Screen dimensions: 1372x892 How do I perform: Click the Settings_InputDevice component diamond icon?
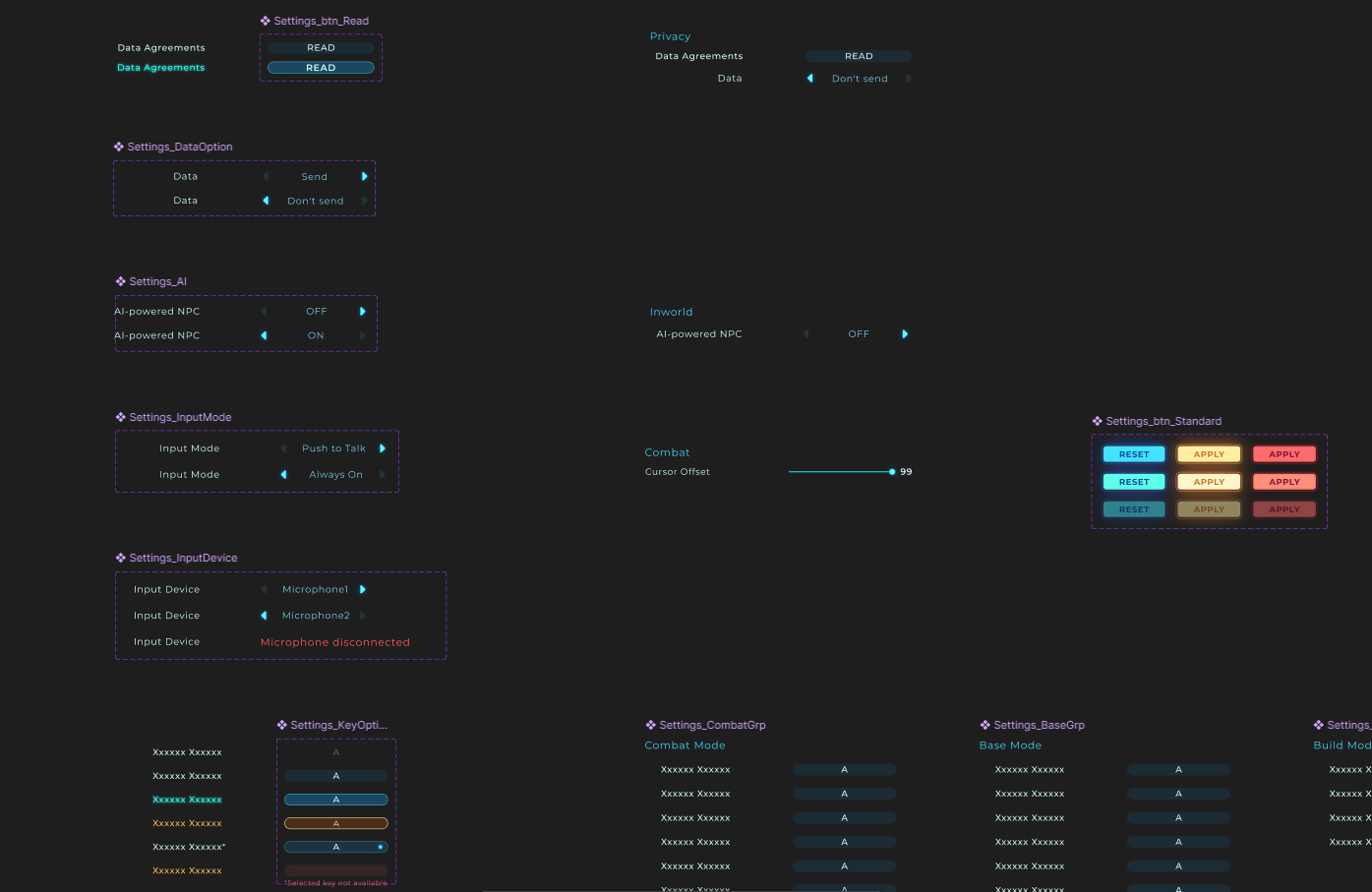pyautogui.click(x=121, y=558)
